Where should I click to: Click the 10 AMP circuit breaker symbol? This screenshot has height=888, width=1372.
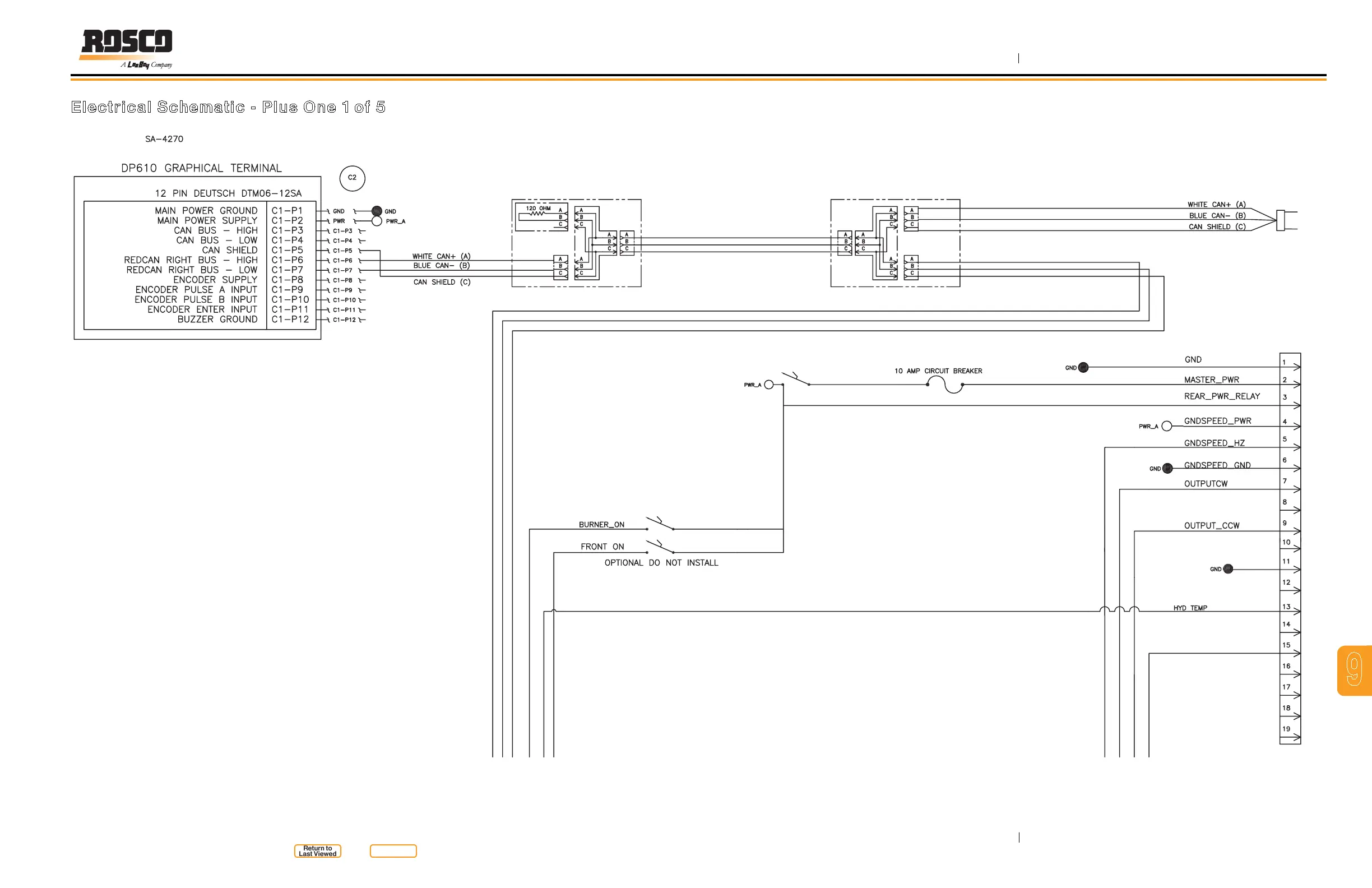945,385
